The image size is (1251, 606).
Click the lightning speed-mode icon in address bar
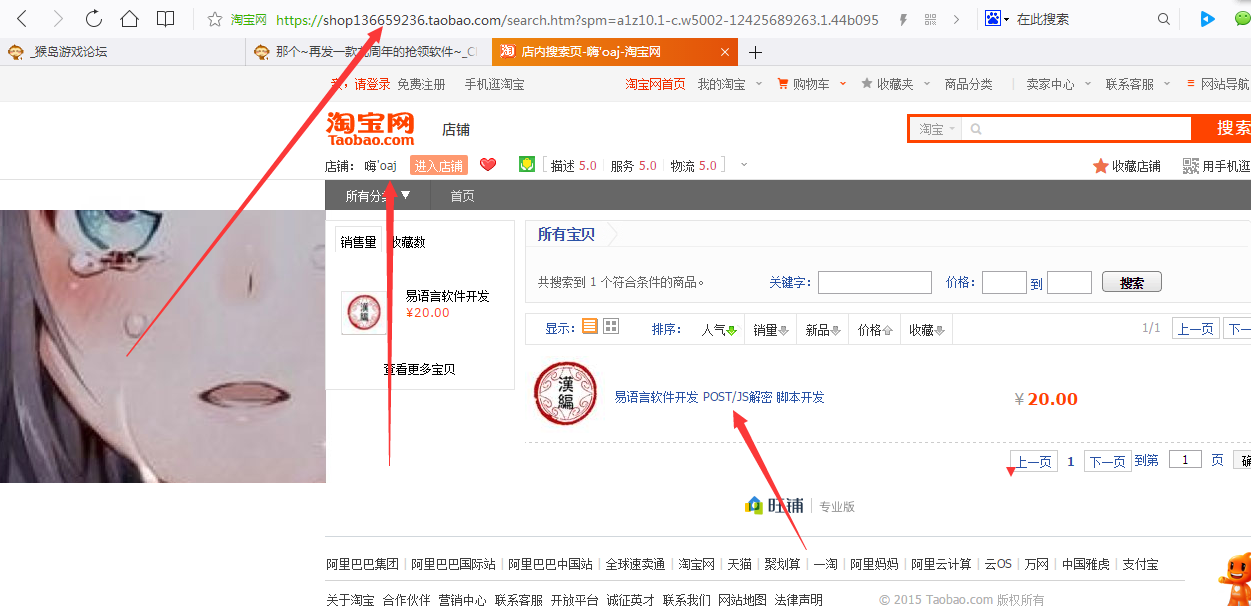click(x=903, y=19)
